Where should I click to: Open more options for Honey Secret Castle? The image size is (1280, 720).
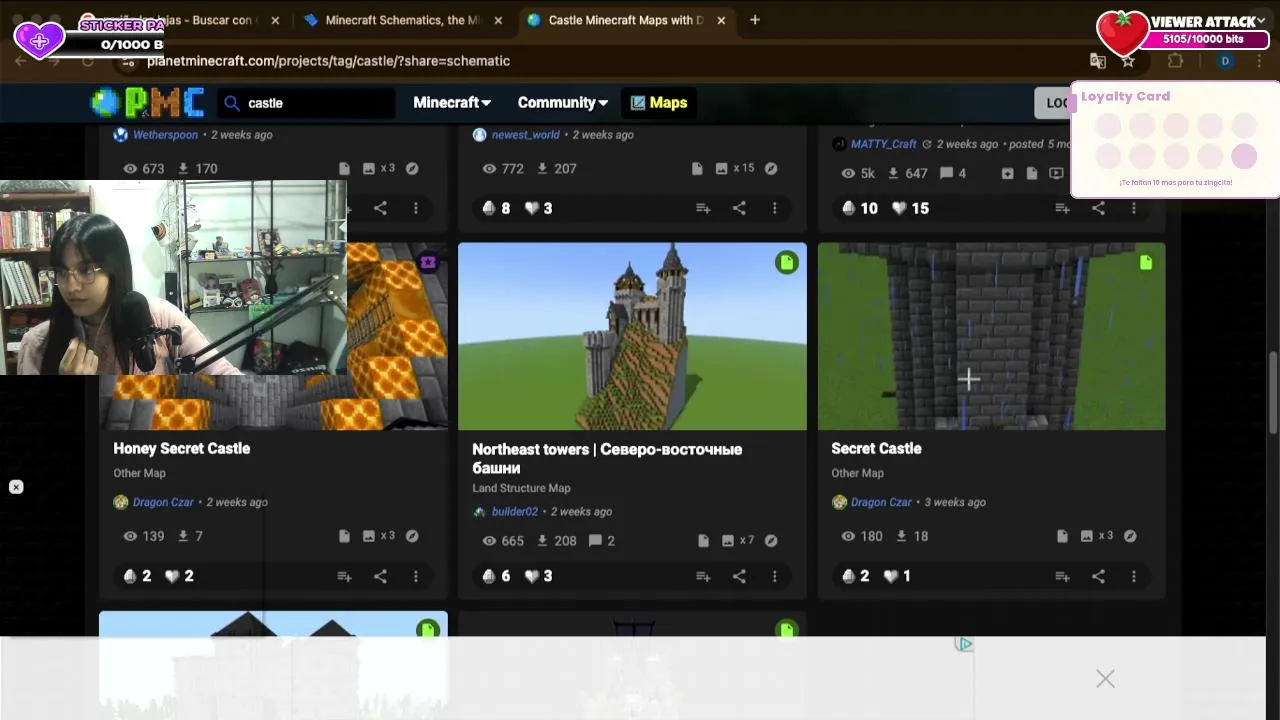tap(416, 576)
